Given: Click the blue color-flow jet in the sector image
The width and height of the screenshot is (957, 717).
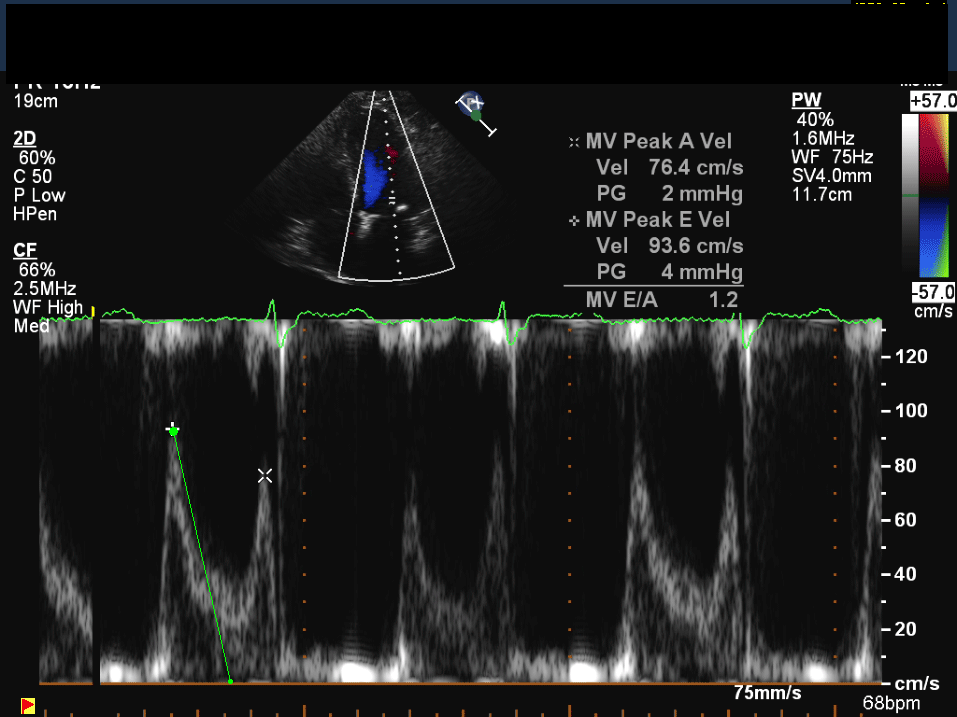Looking at the screenshot, I should tap(375, 176).
